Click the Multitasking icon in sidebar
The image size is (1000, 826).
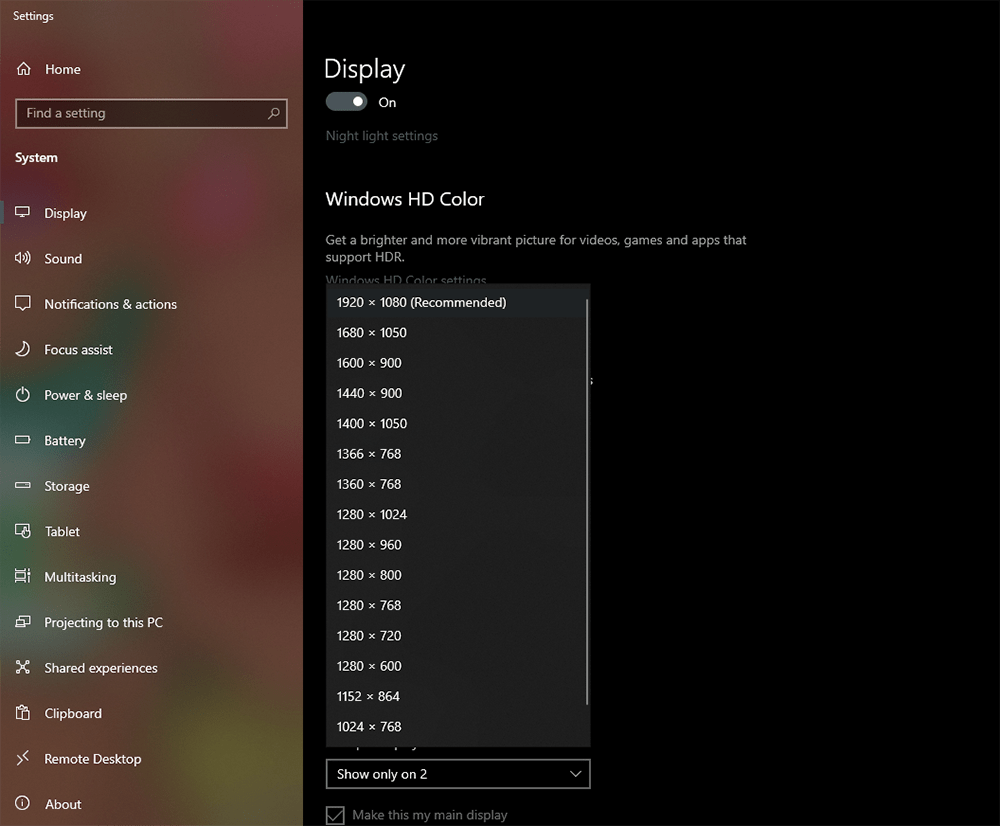[x=22, y=576]
